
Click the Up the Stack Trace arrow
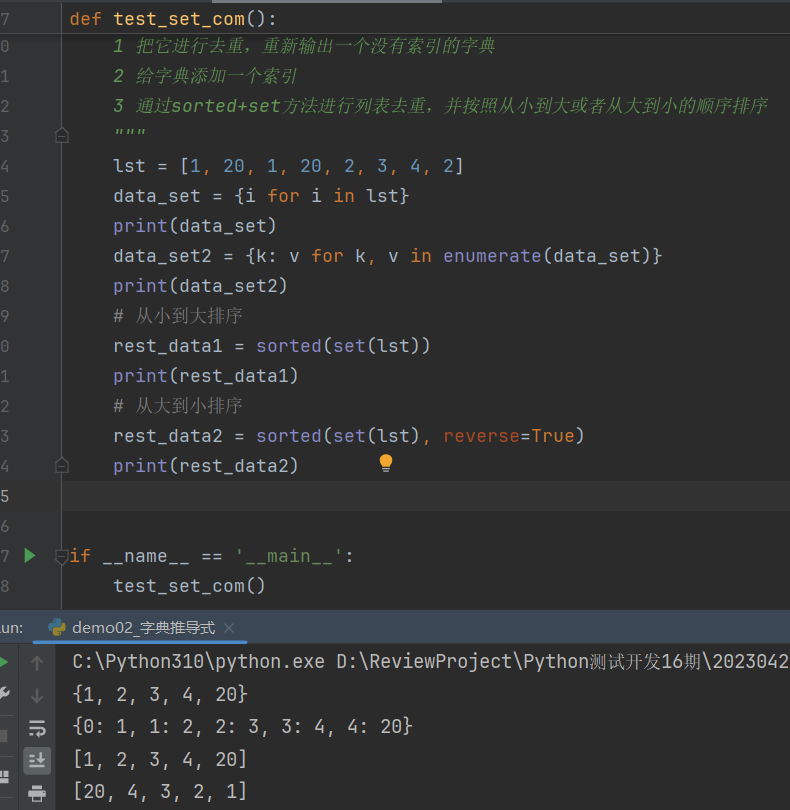click(37, 663)
